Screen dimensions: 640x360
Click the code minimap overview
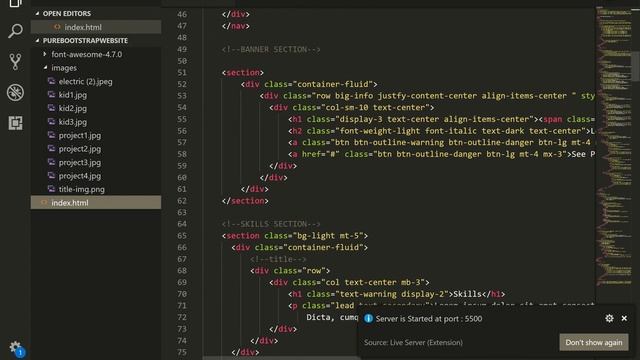614,147
